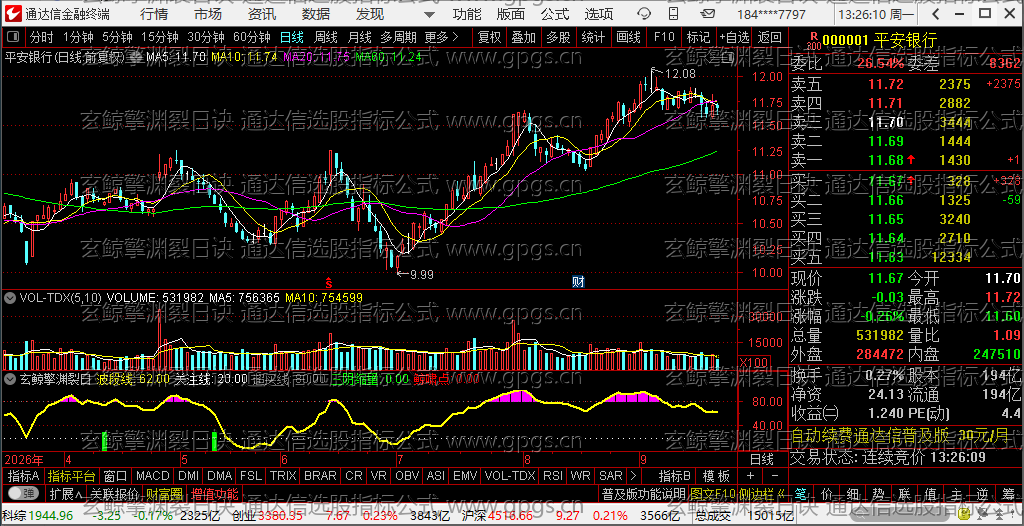Select the 月线 monthly period
1024x526 pixels.
[359, 37]
